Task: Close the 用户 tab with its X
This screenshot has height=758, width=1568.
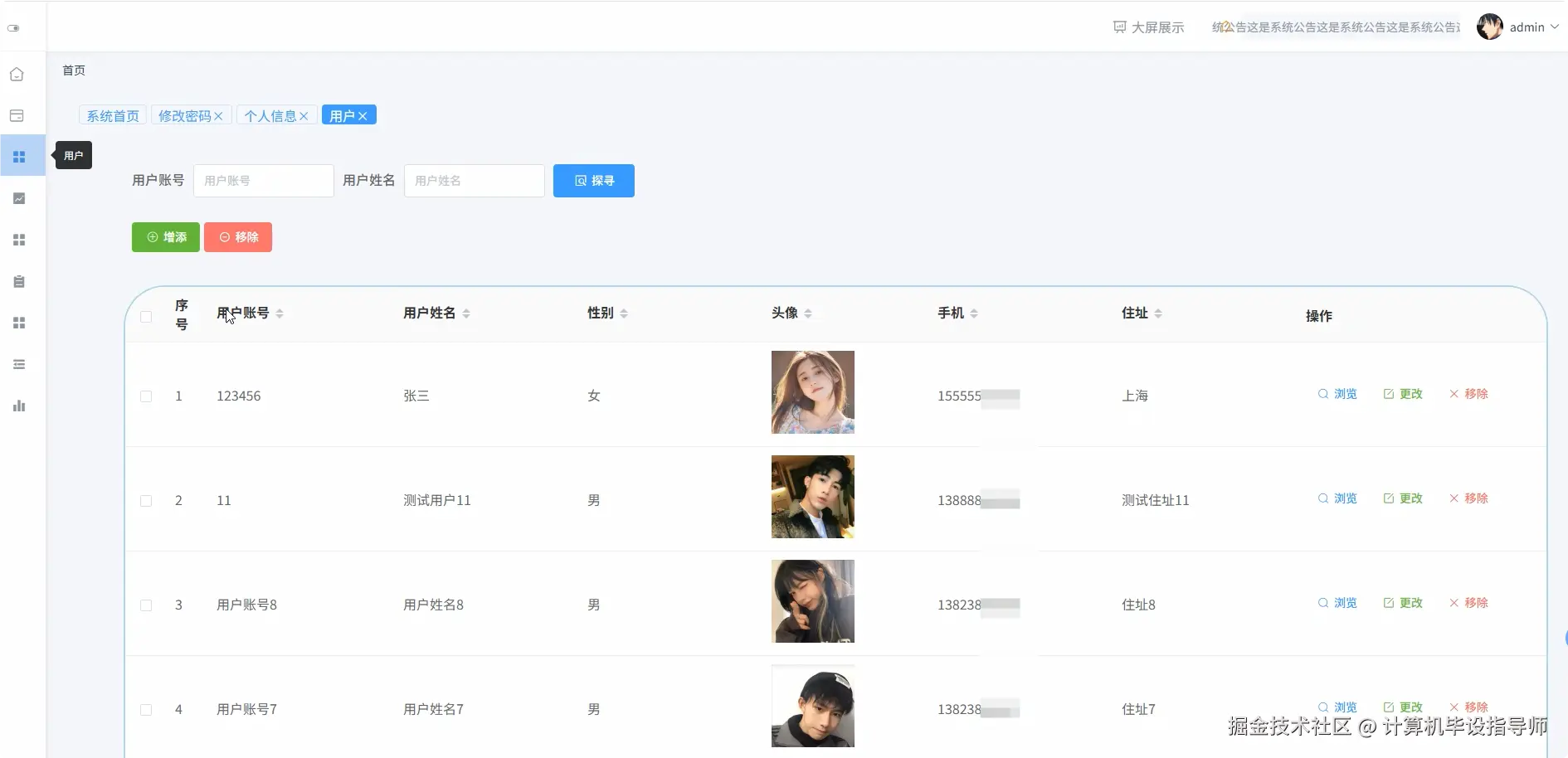Action: click(363, 116)
